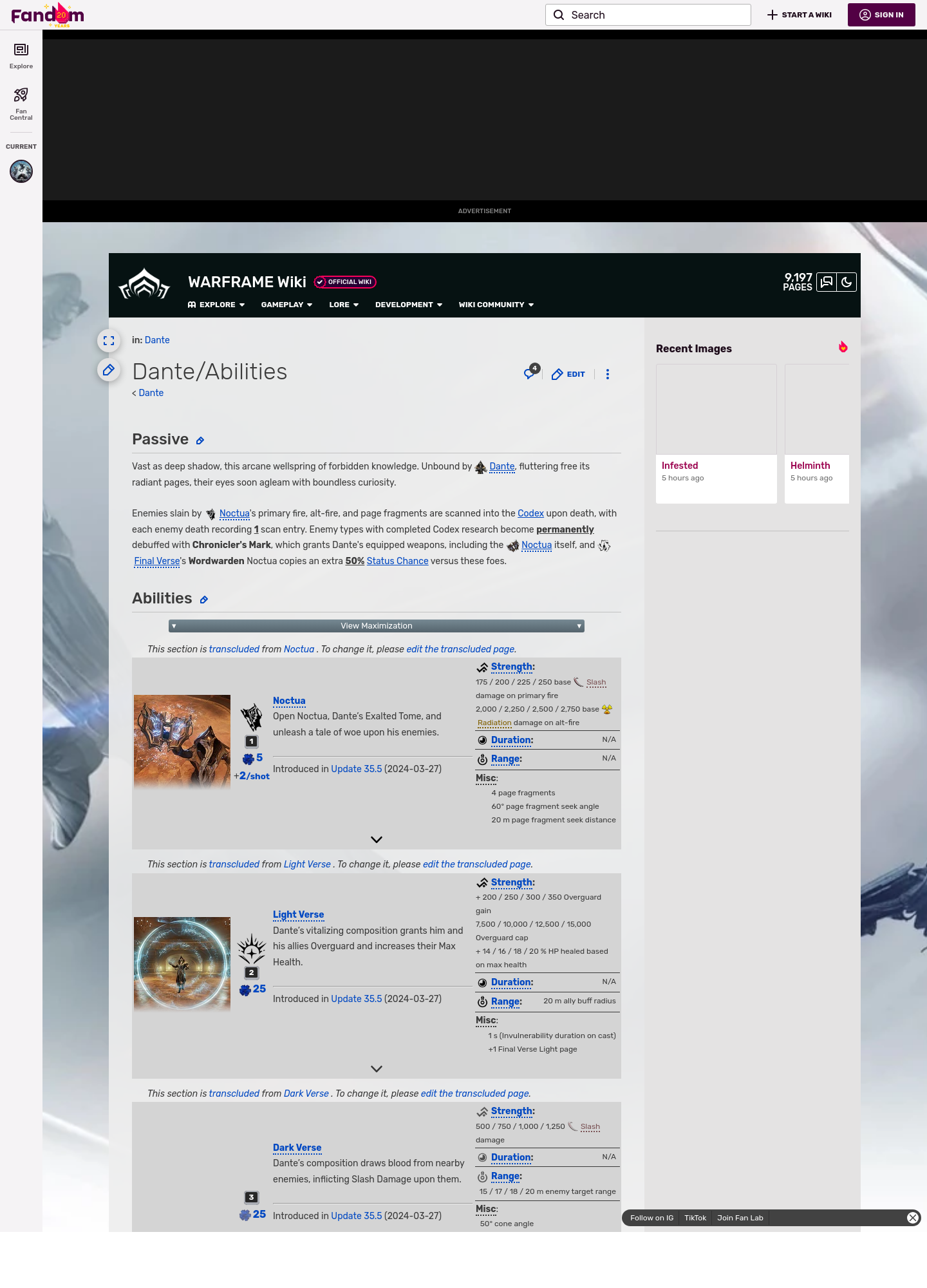Image resolution: width=927 pixels, height=1288 pixels.
Task: Click the Slash icon in Noctua strength
Action: 579,682
